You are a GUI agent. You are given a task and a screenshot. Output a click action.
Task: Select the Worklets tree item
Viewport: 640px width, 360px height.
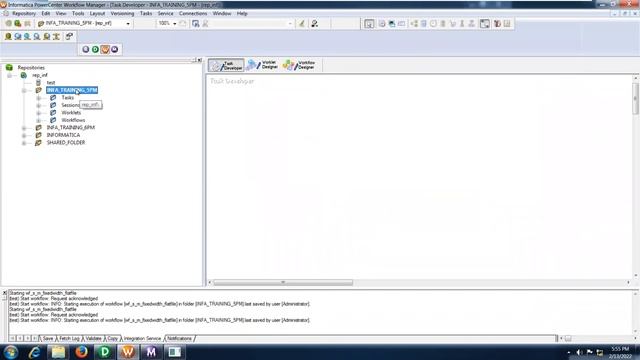tap(71, 113)
